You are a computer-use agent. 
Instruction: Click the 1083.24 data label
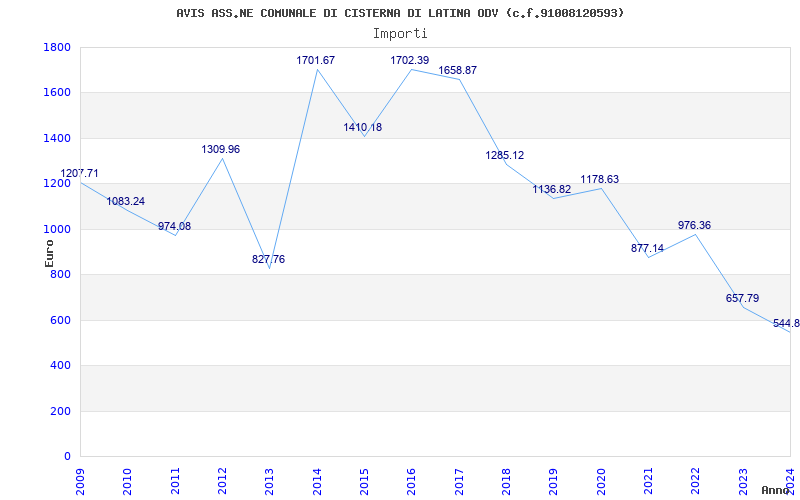126,202
